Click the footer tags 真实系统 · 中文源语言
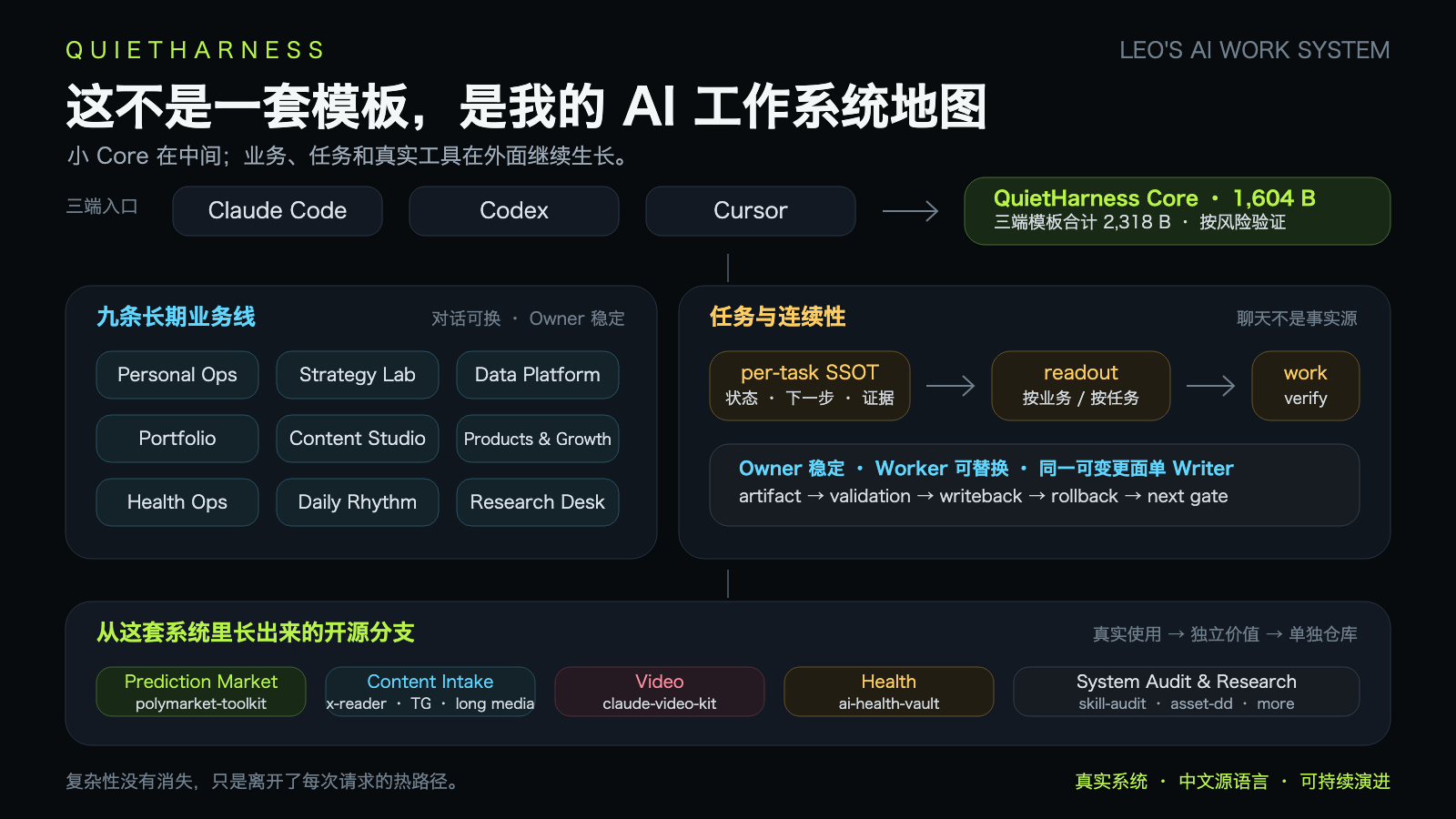Screen dimensions: 1456x819 (1232, 782)
